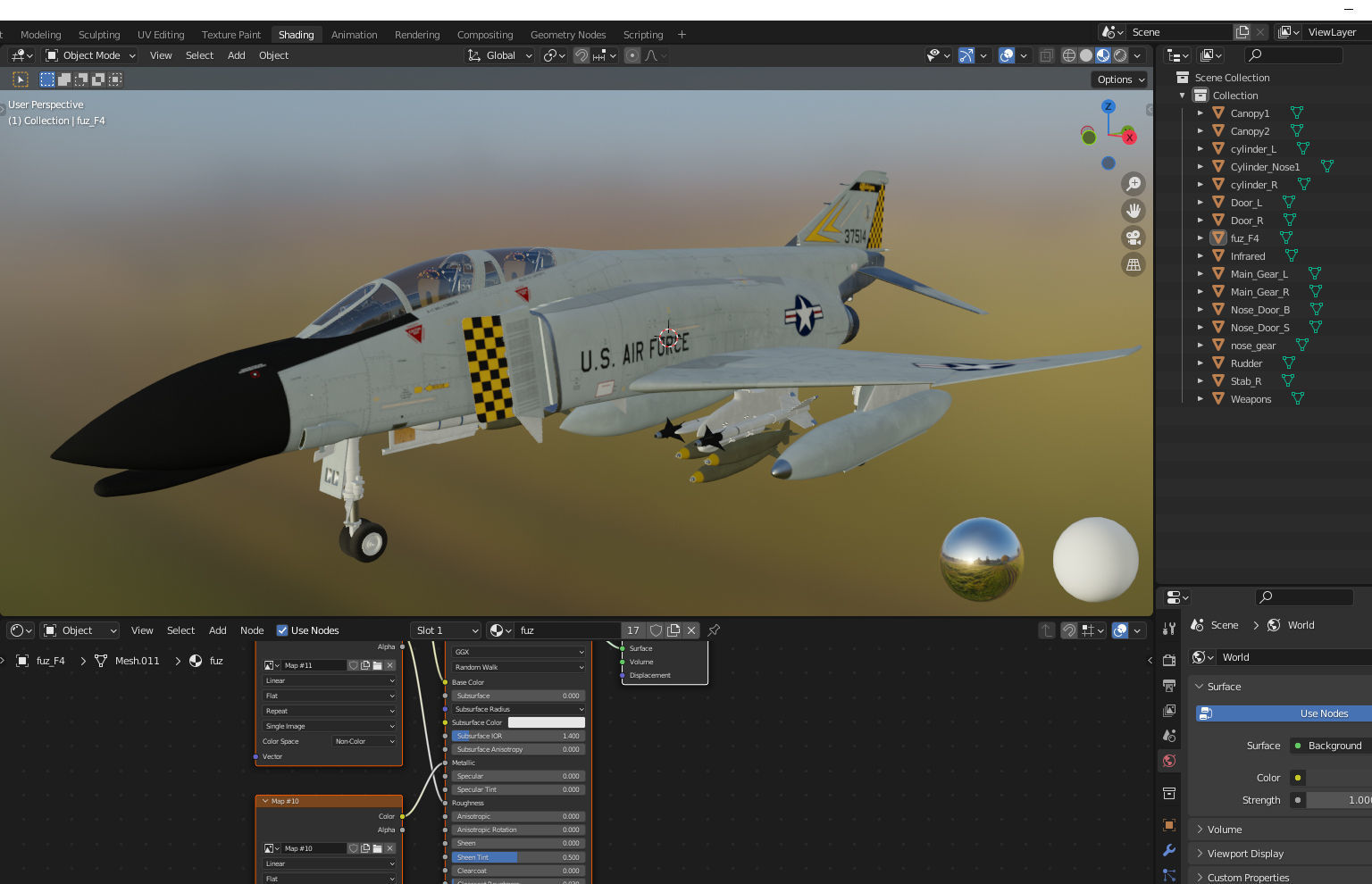This screenshot has width=1372, height=884.
Task: Toggle fake user shield for fuz material
Action: coord(657,630)
